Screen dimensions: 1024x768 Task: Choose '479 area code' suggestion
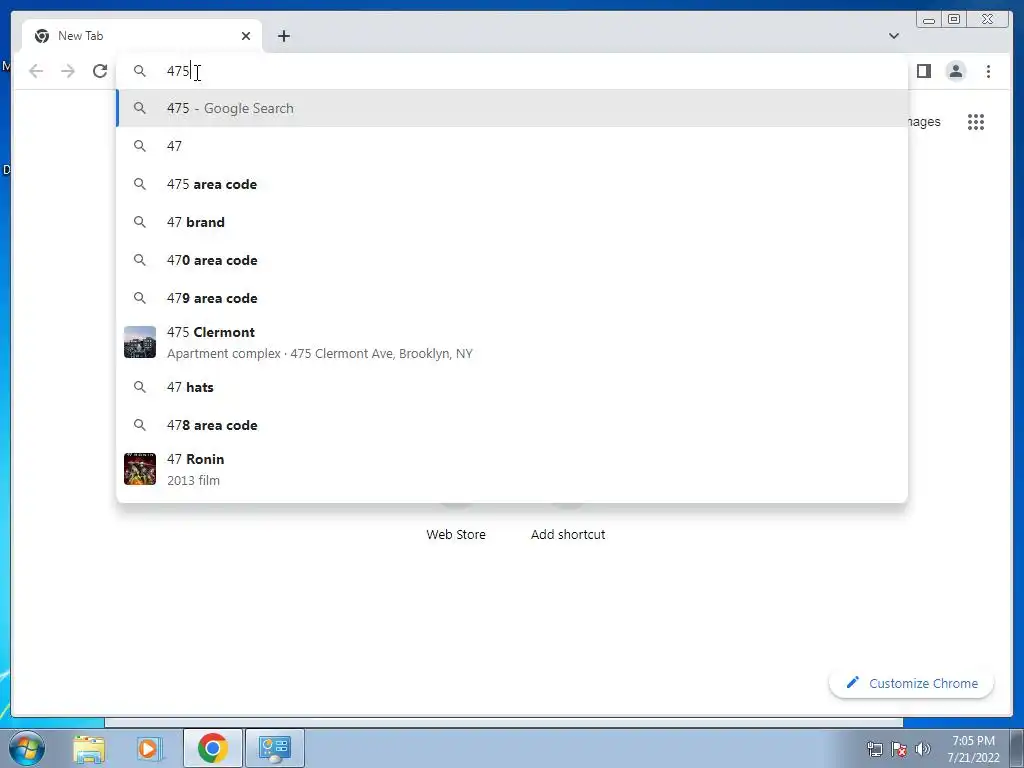click(513, 298)
